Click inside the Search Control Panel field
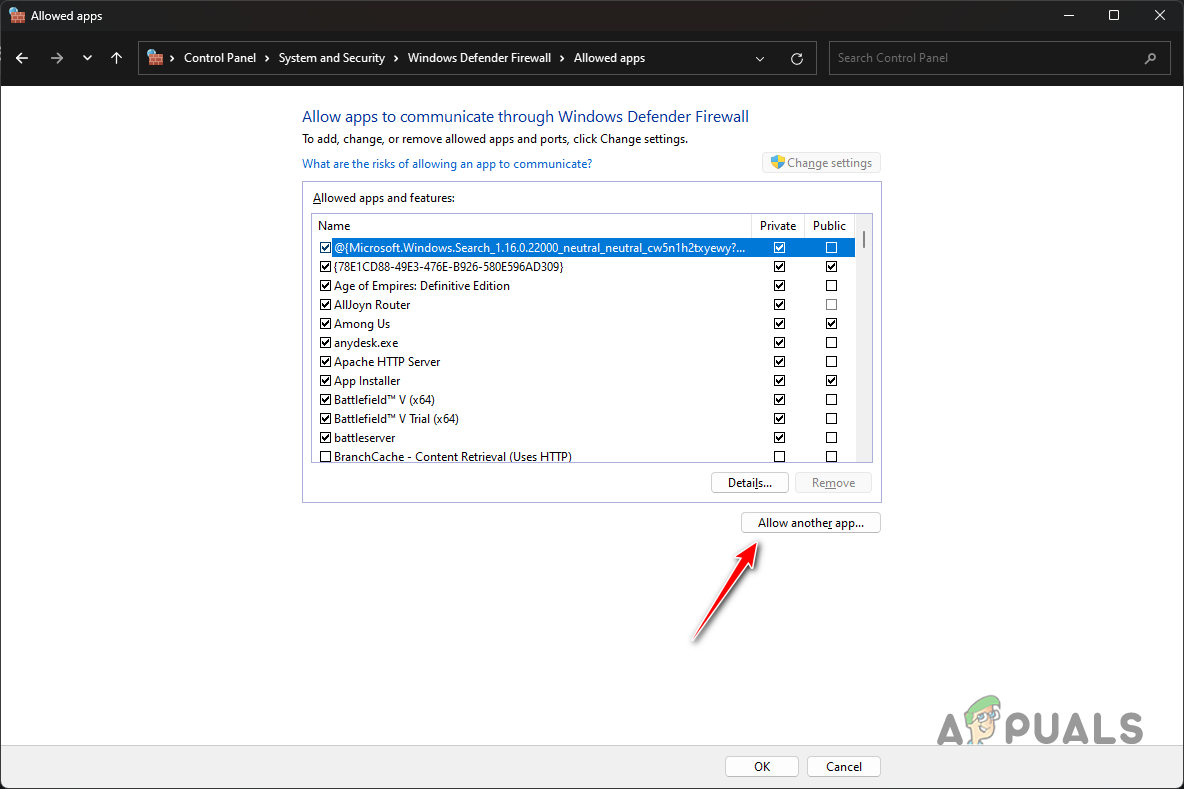This screenshot has height=789, width=1184. [950, 58]
